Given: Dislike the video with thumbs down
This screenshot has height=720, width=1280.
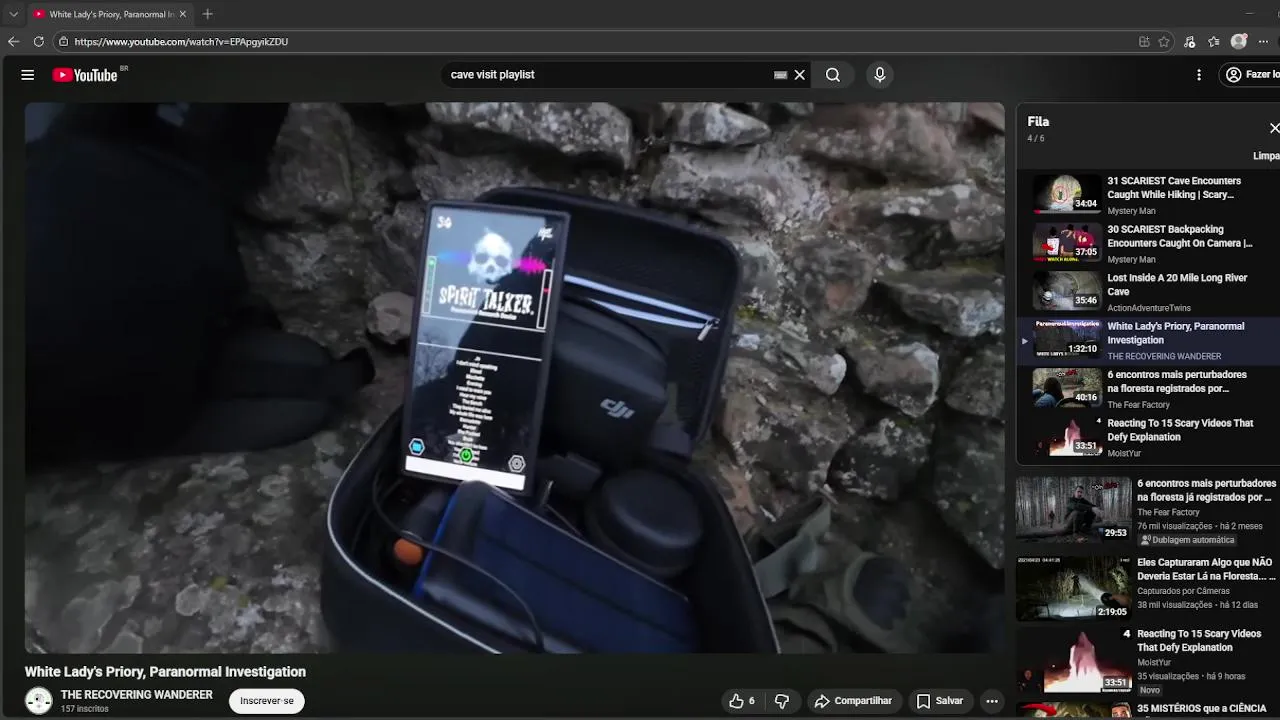Looking at the screenshot, I should (783, 701).
